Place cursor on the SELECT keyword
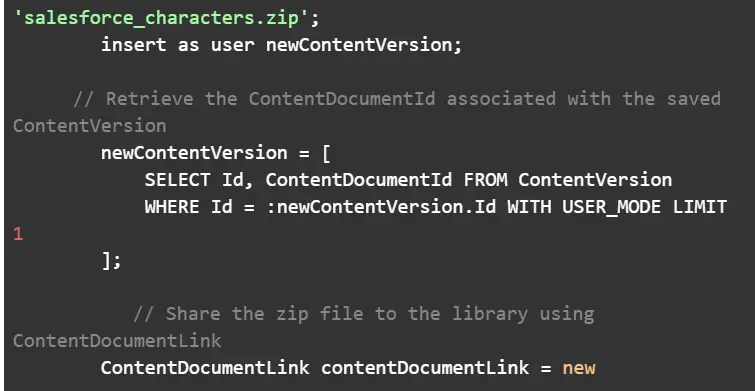Screen dimensions: 755x391 [177, 180]
